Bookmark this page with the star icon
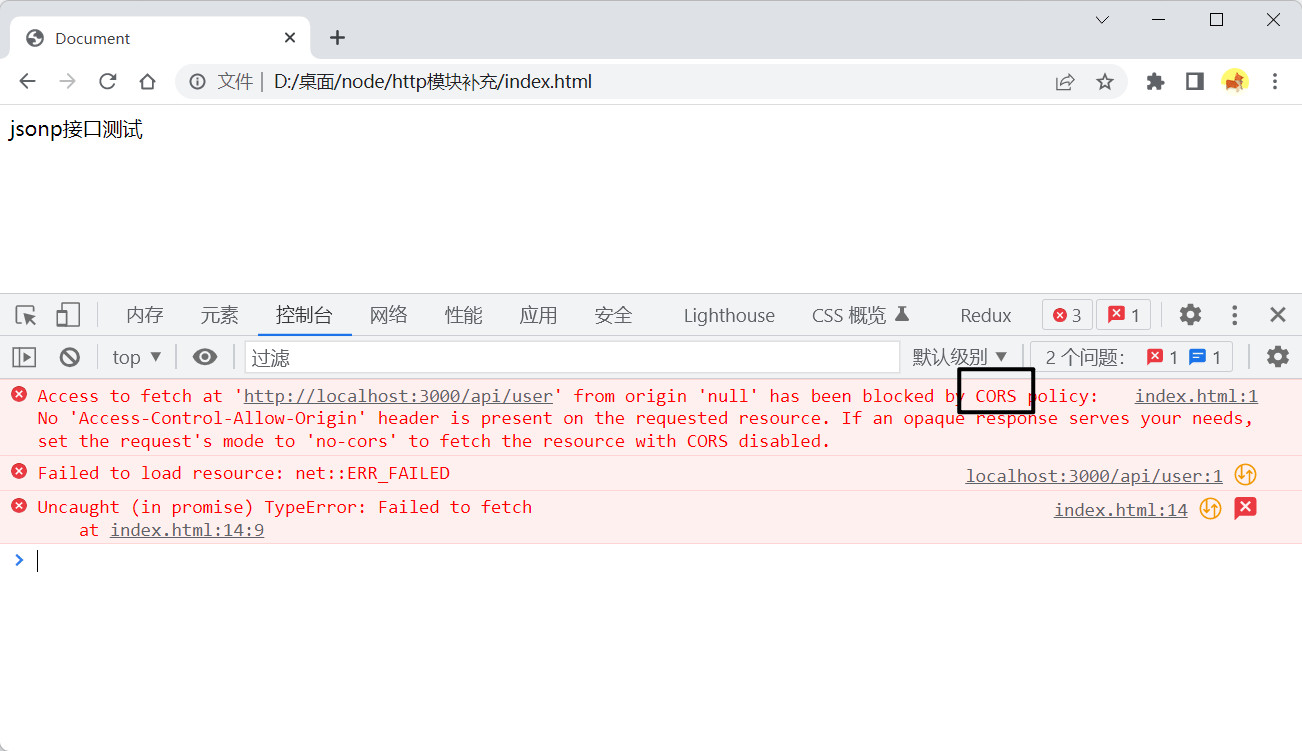Image resolution: width=1302 pixels, height=751 pixels. coord(1105,82)
